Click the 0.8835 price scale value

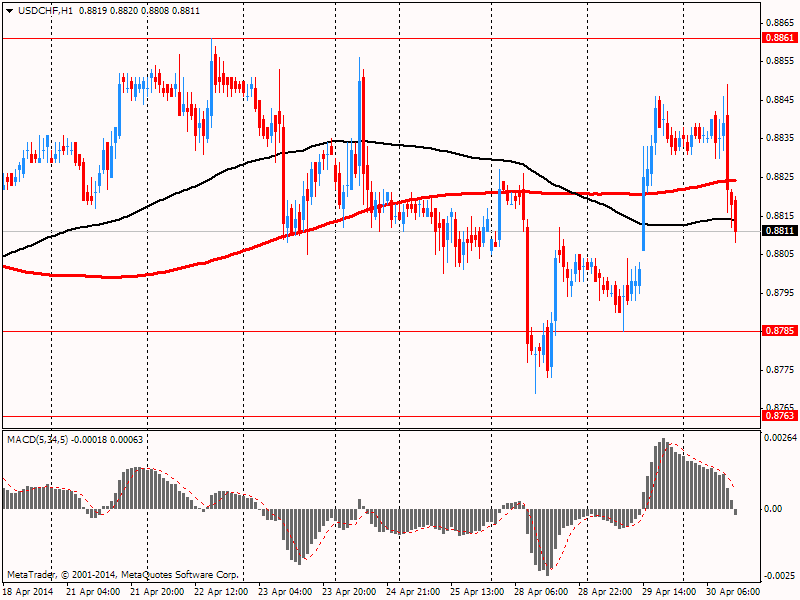tap(781, 138)
